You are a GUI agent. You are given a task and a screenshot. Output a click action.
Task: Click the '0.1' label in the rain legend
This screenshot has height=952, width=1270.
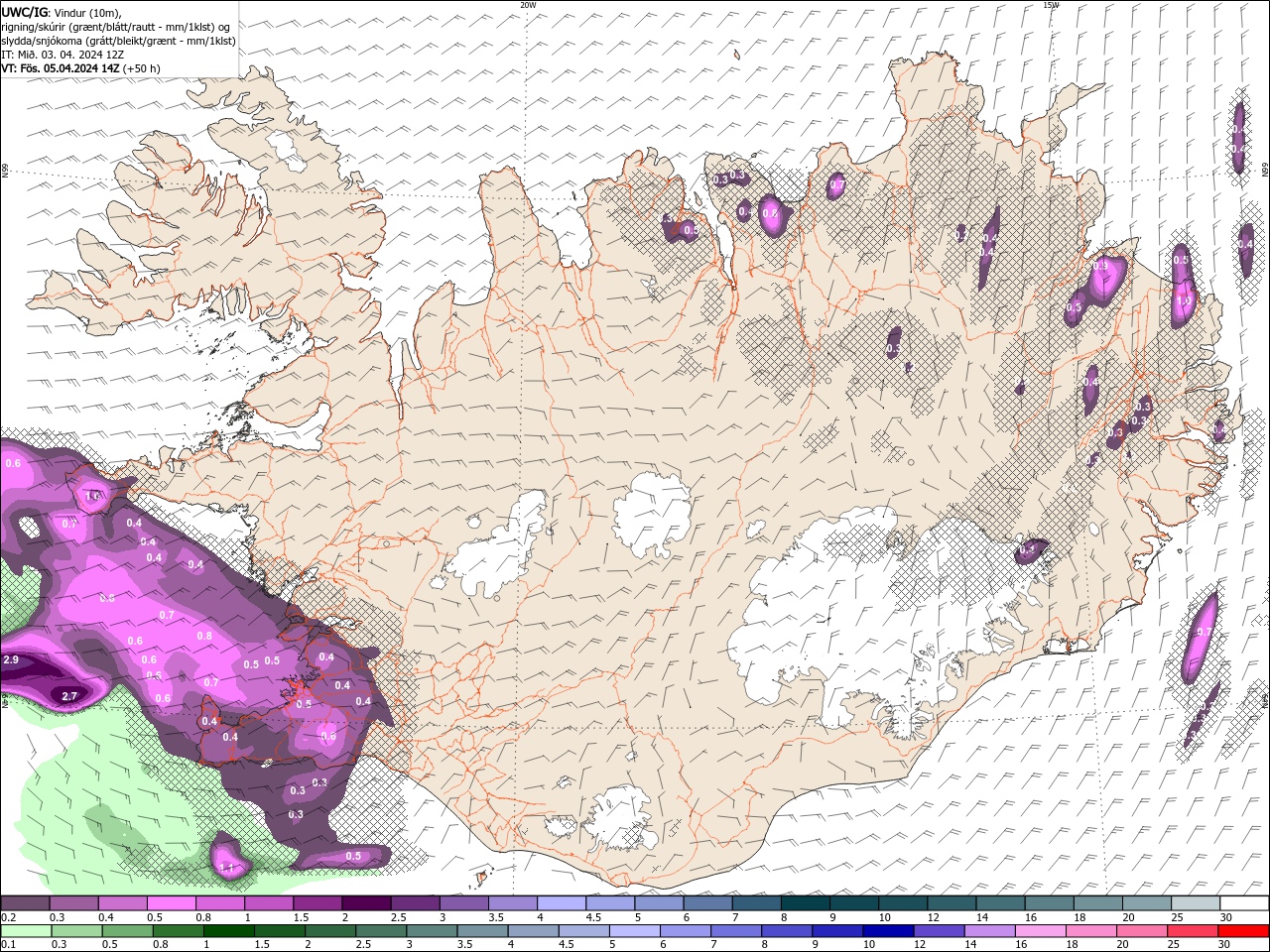tap(8, 945)
